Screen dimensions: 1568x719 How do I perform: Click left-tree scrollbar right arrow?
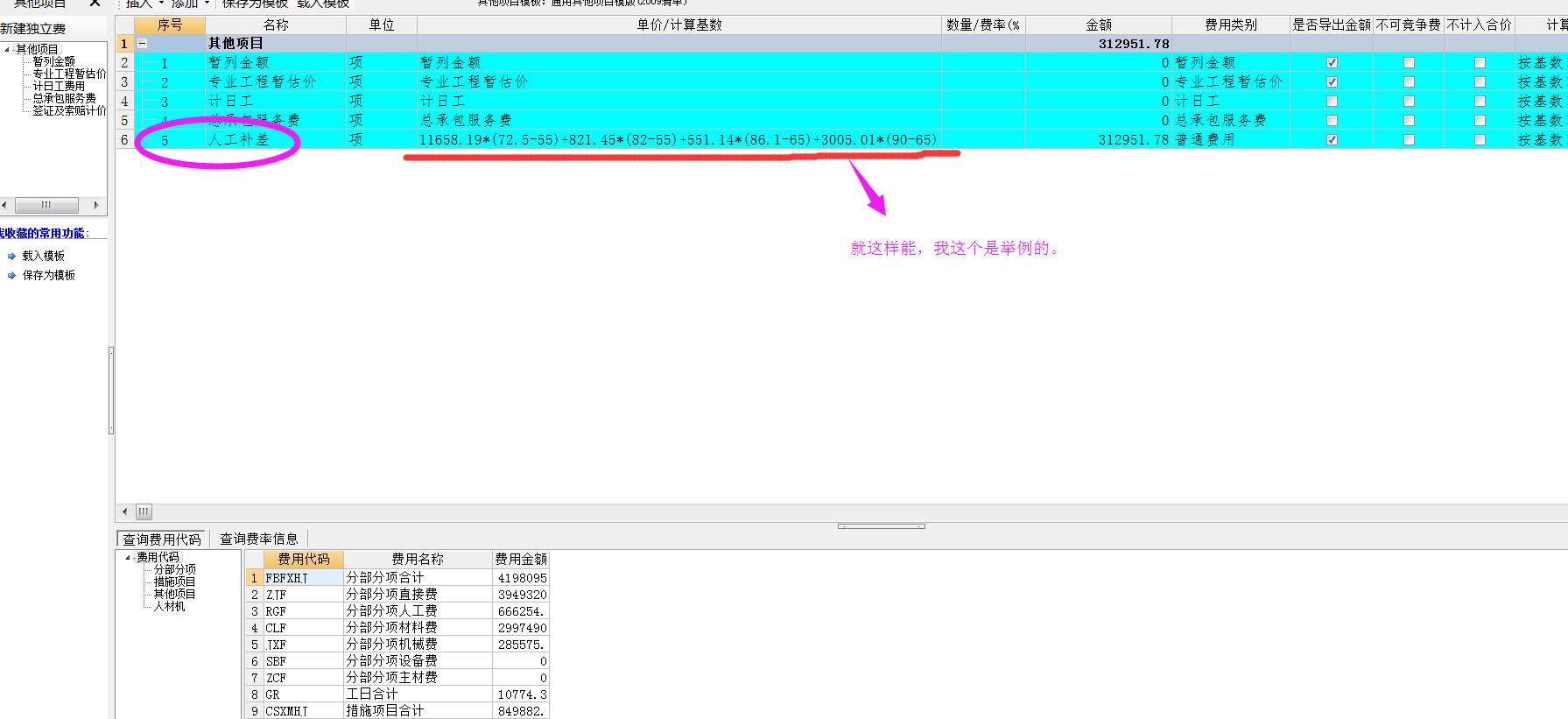(x=96, y=205)
